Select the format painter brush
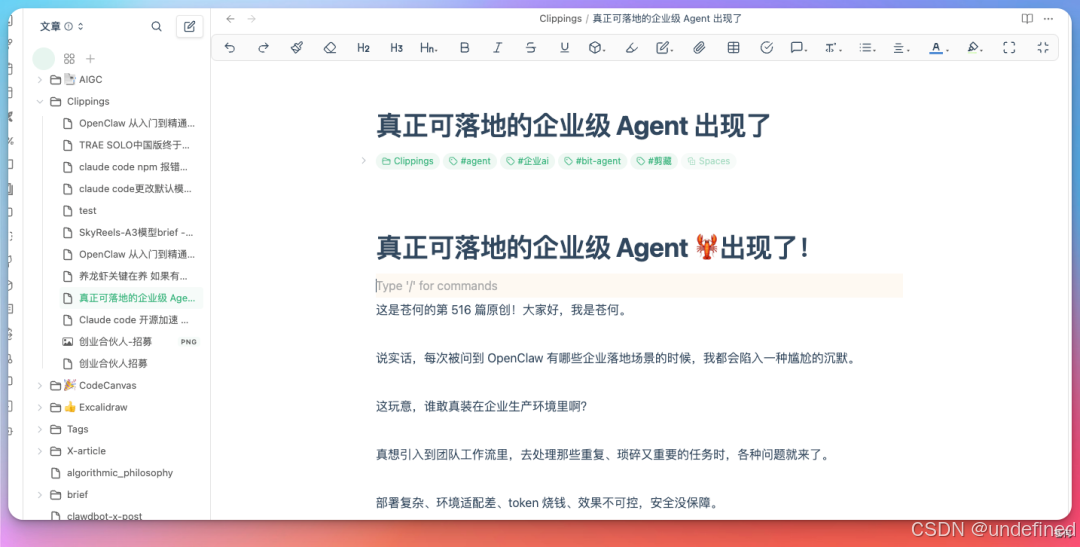This screenshot has width=1080, height=547. pyautogui.click(x=297, y=48)
